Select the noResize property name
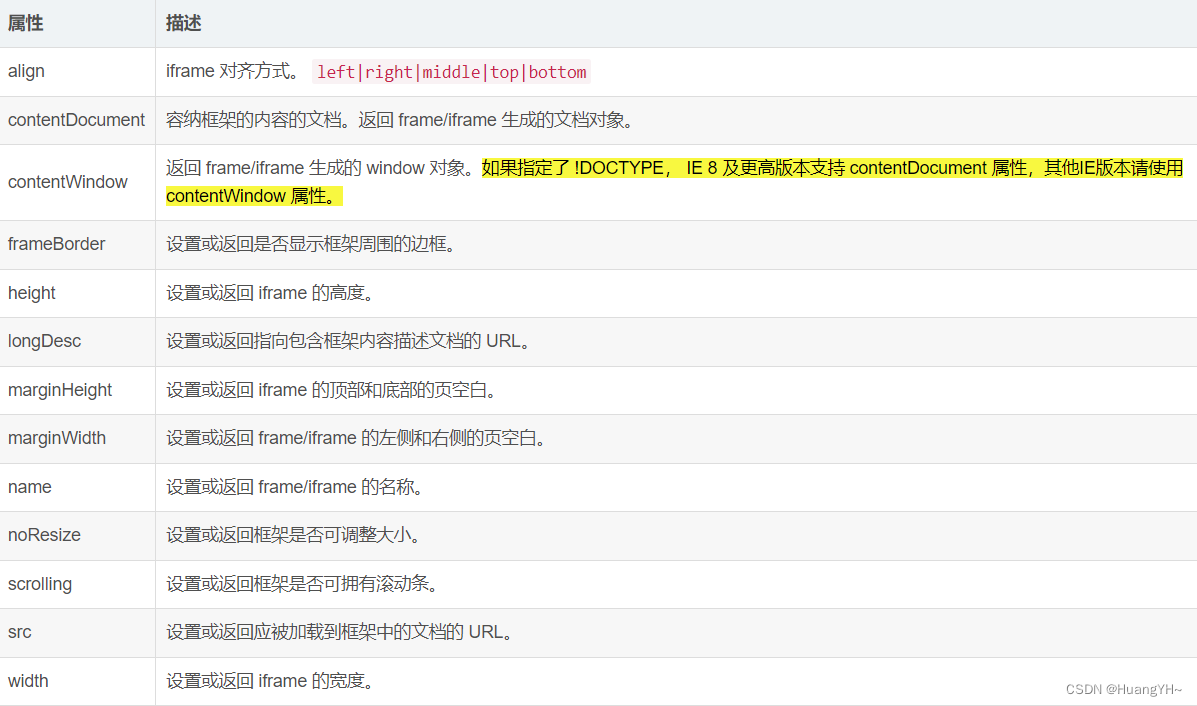This screenshot has height=706, width=1197. (44, 535)
